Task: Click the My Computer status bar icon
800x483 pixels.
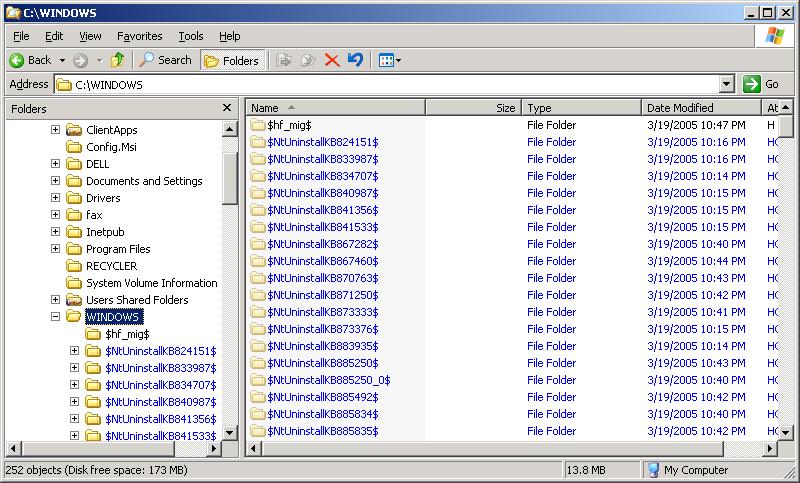Action: (653, 470)
